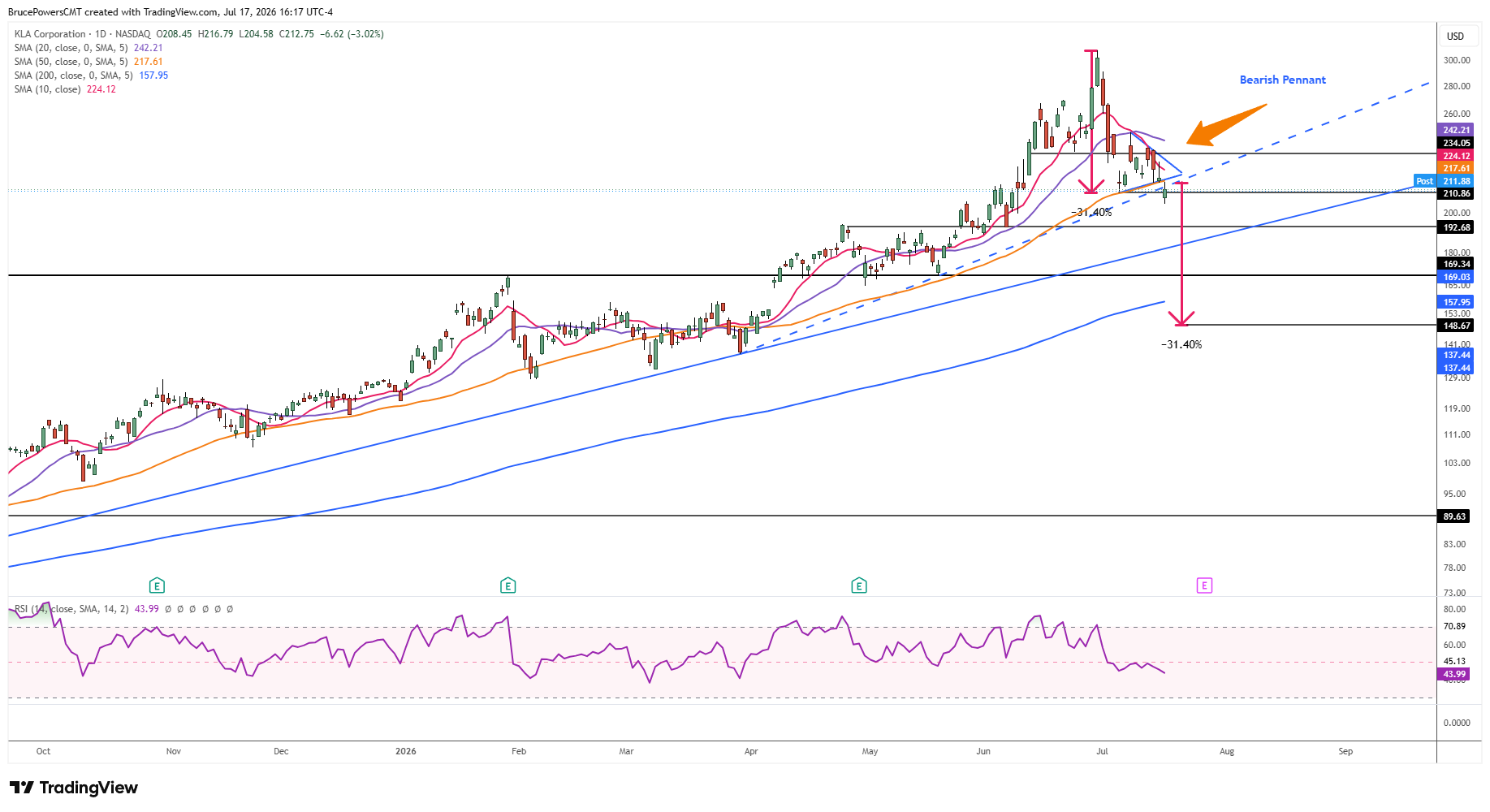Click the low value L204.58
Screen dimensions: 1490x812
256,34
